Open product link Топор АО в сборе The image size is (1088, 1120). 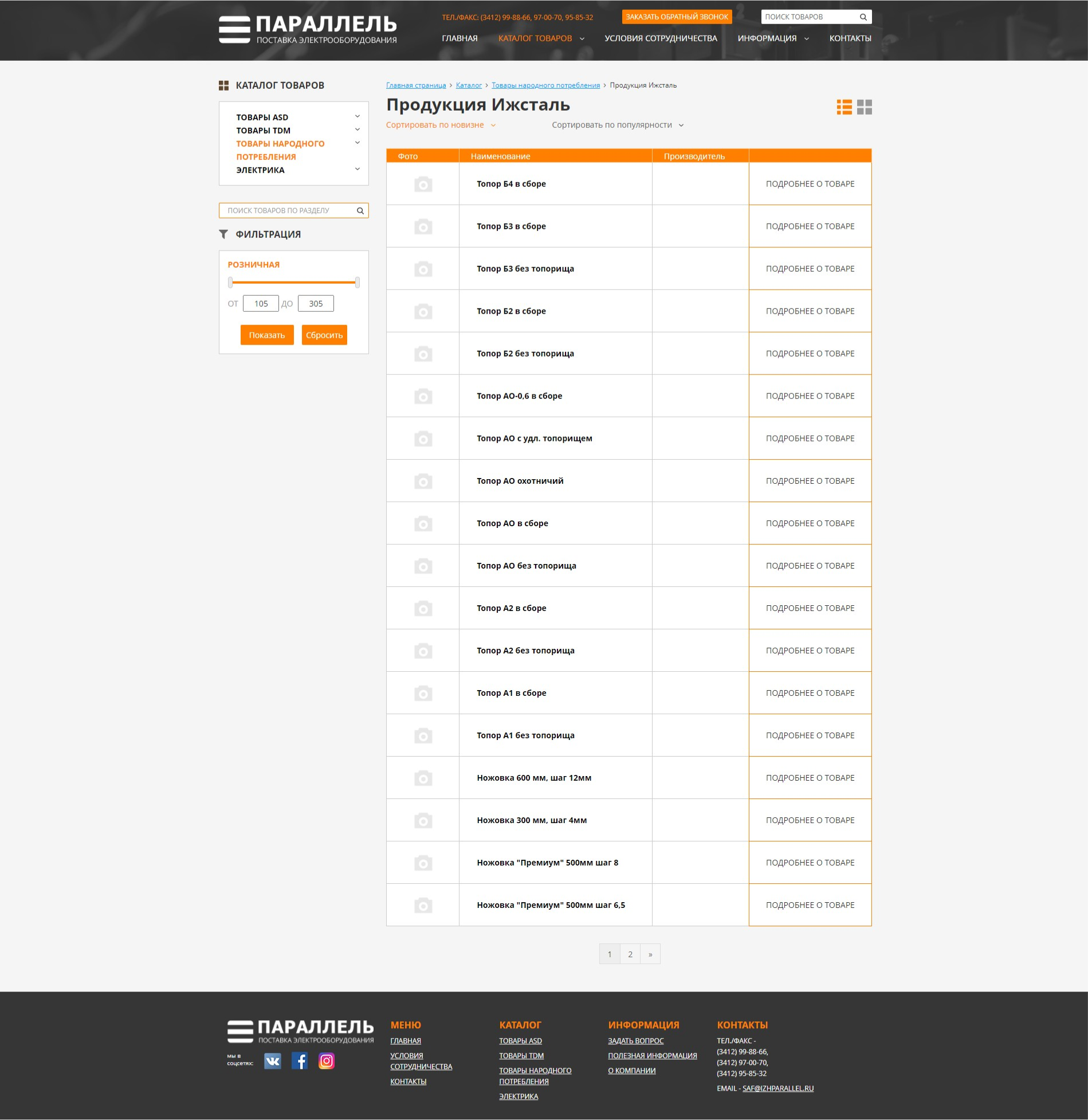coord(513,523)
